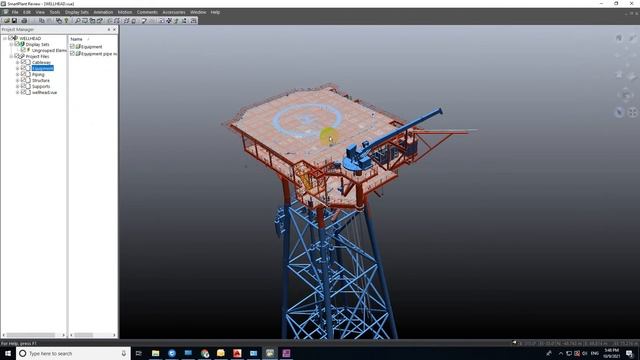Viewport: 640px width, 360px height.
Task: Expand the wellhead.vue tree node
Action: click(x=17, y=92)
